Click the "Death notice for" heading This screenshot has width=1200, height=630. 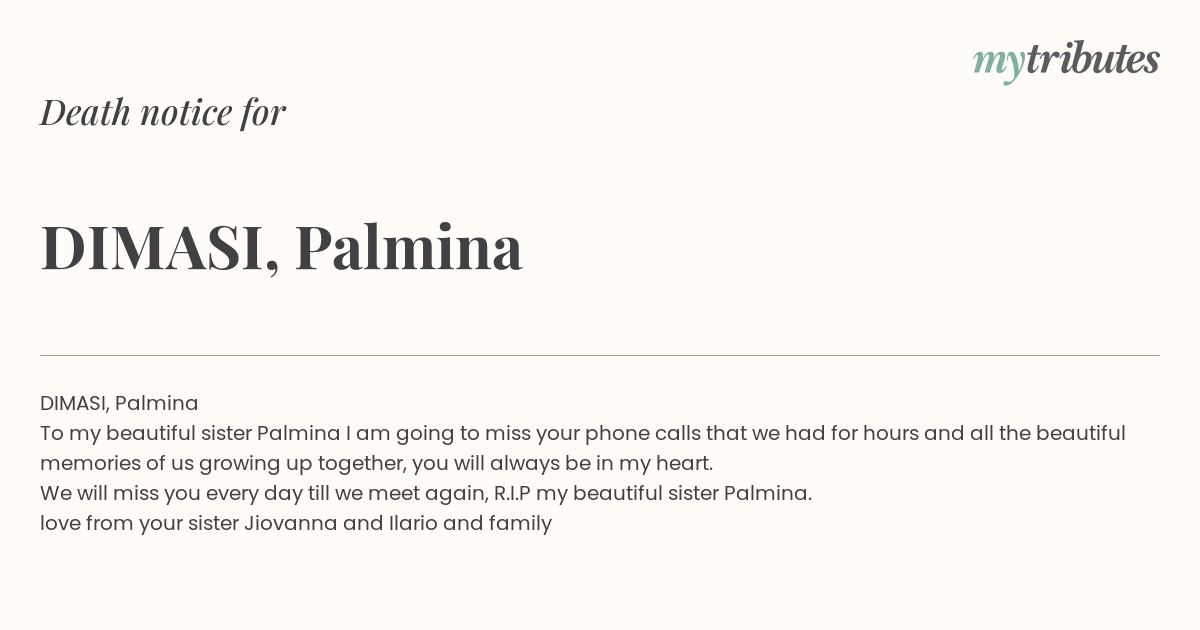pos(163,112)
